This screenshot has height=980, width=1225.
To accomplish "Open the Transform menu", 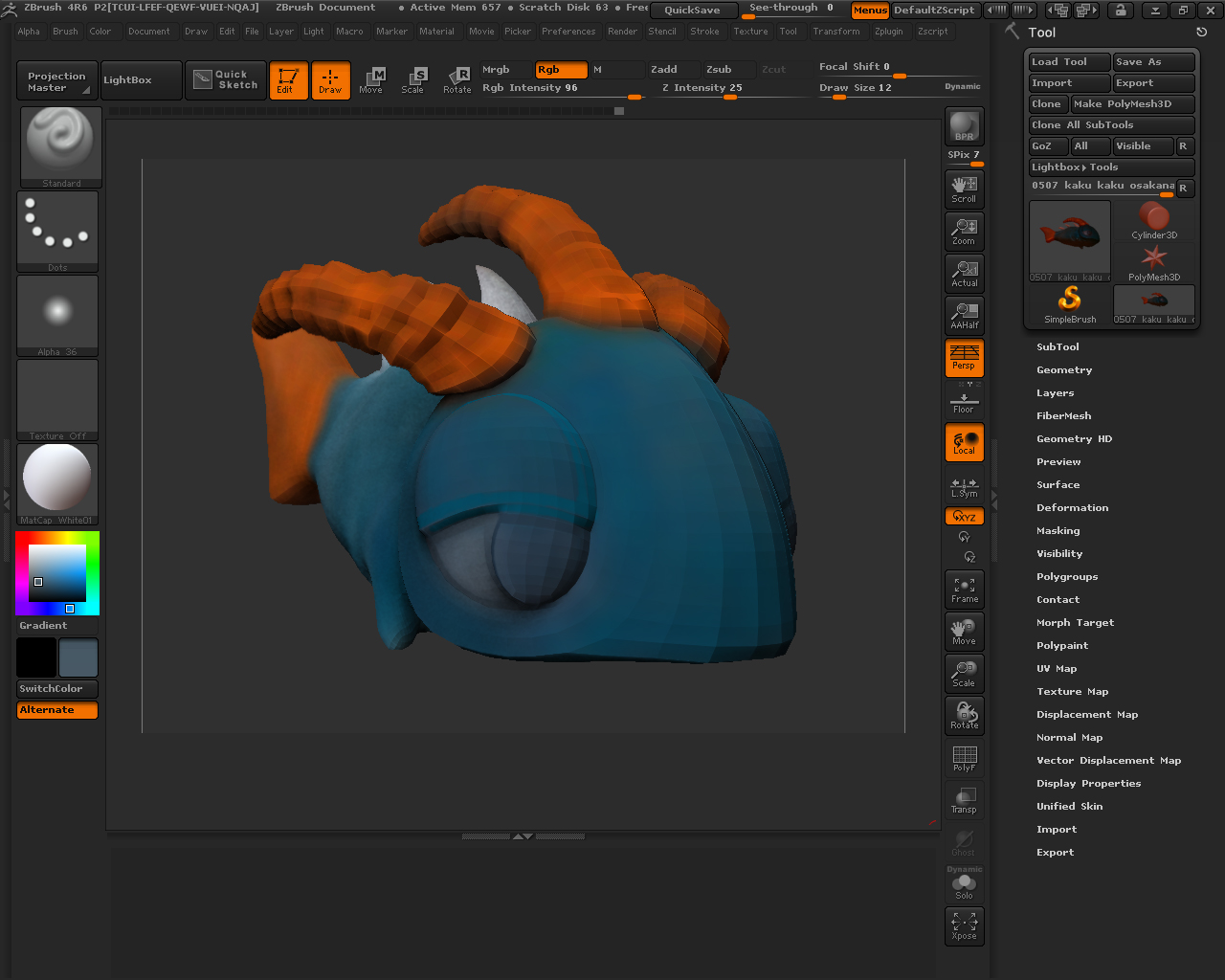I will [x=835, y=32].
